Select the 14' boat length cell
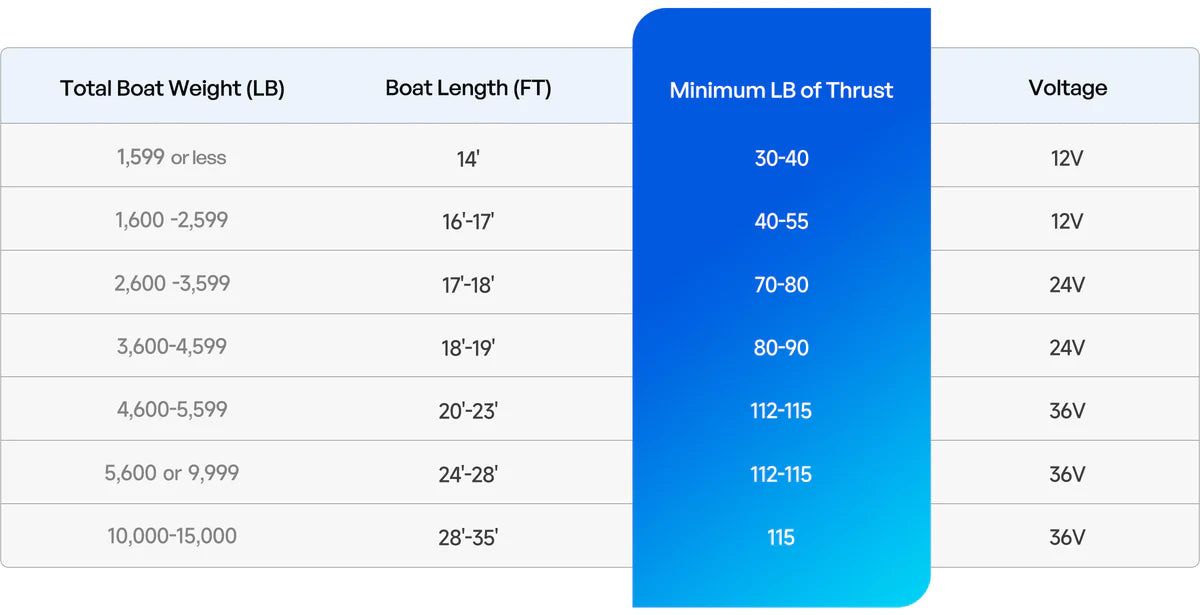Screen dimensions: 1200x615 pos(468,159)
